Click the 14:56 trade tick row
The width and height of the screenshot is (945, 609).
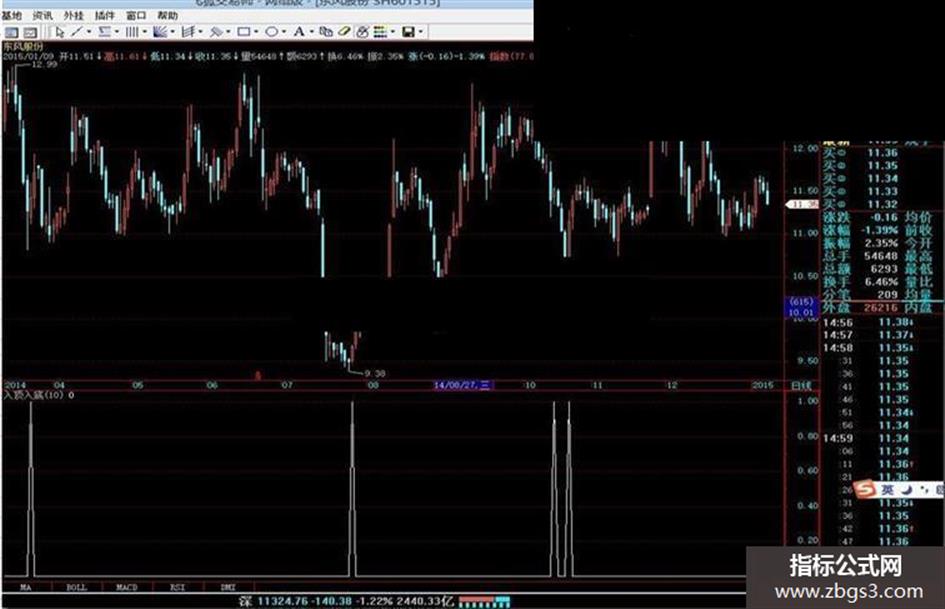(869, 323)
